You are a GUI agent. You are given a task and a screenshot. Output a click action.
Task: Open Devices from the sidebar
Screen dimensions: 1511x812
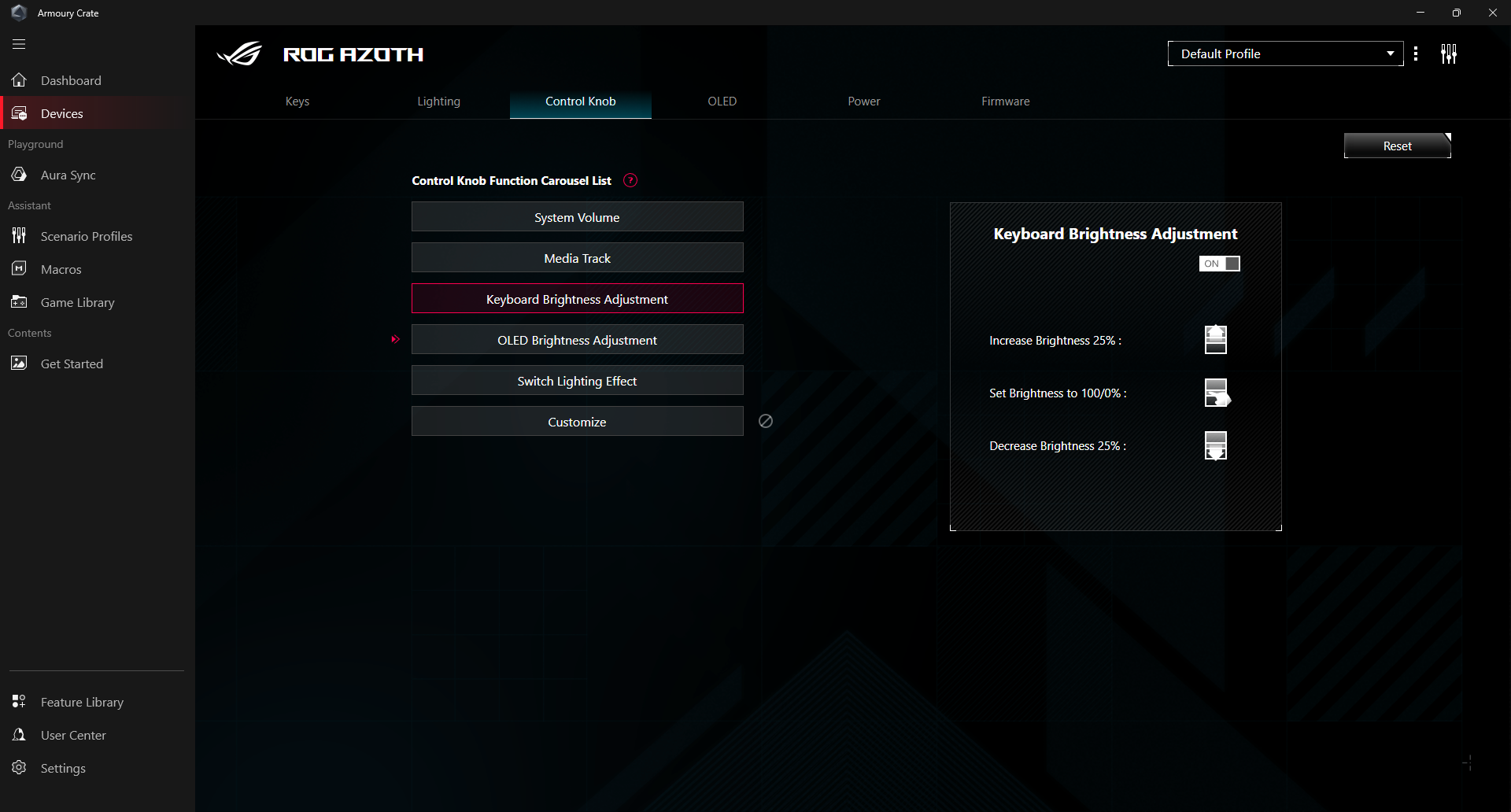(x=98, y=113)
